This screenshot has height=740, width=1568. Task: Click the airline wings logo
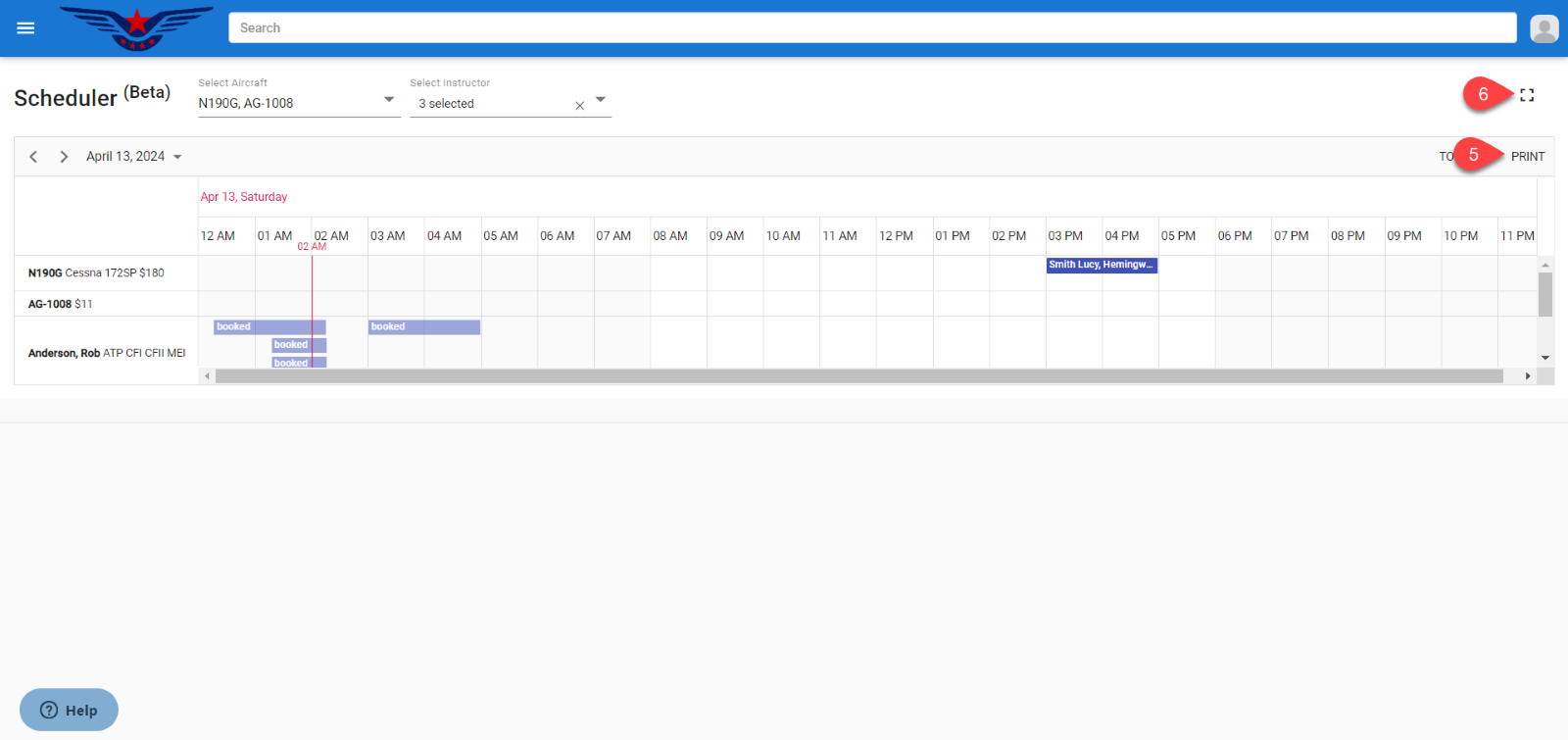(x=136, y=27)
